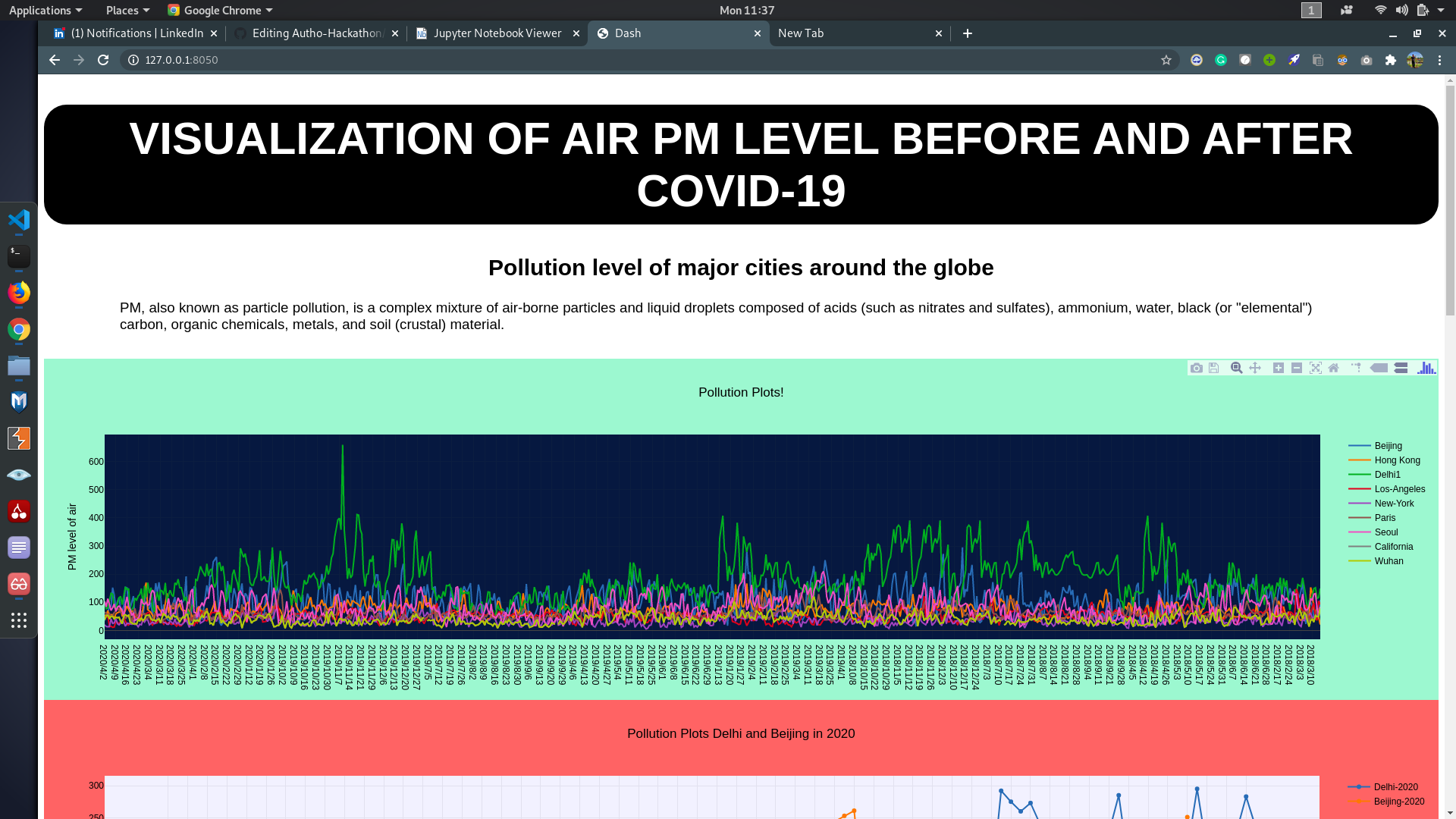Click the Autoscale icon in plot modebar
The image size is (1456, 819).
pos(1316,368)
